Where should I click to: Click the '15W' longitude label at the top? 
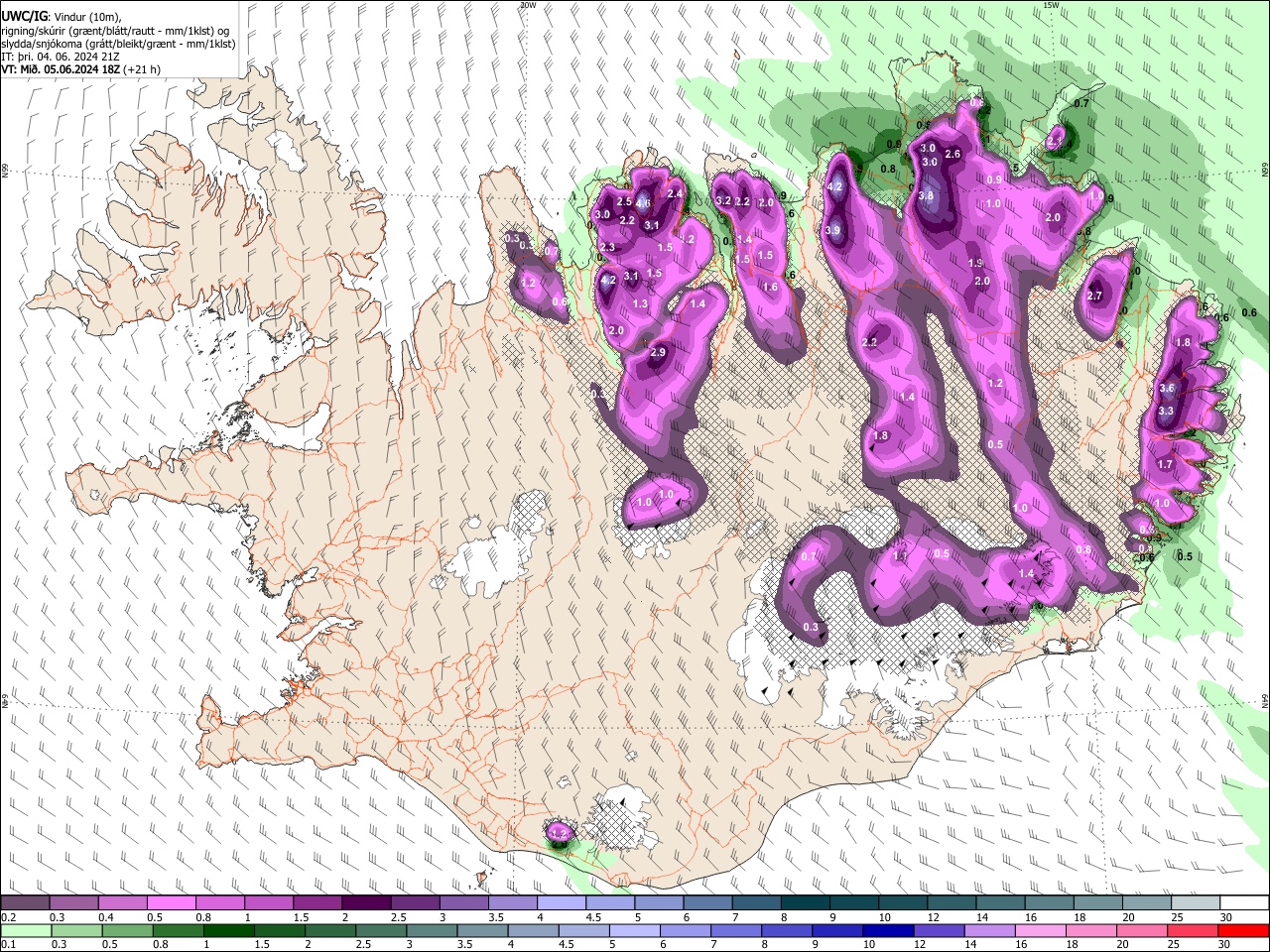1051,5
